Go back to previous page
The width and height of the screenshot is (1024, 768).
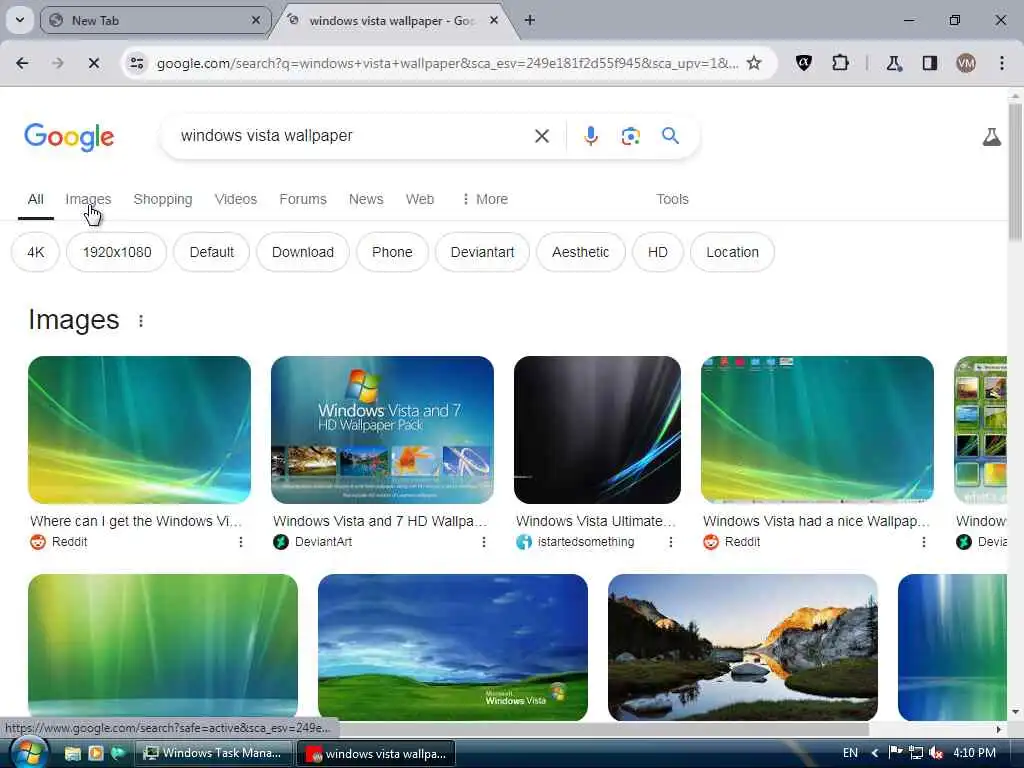(22, 63)
